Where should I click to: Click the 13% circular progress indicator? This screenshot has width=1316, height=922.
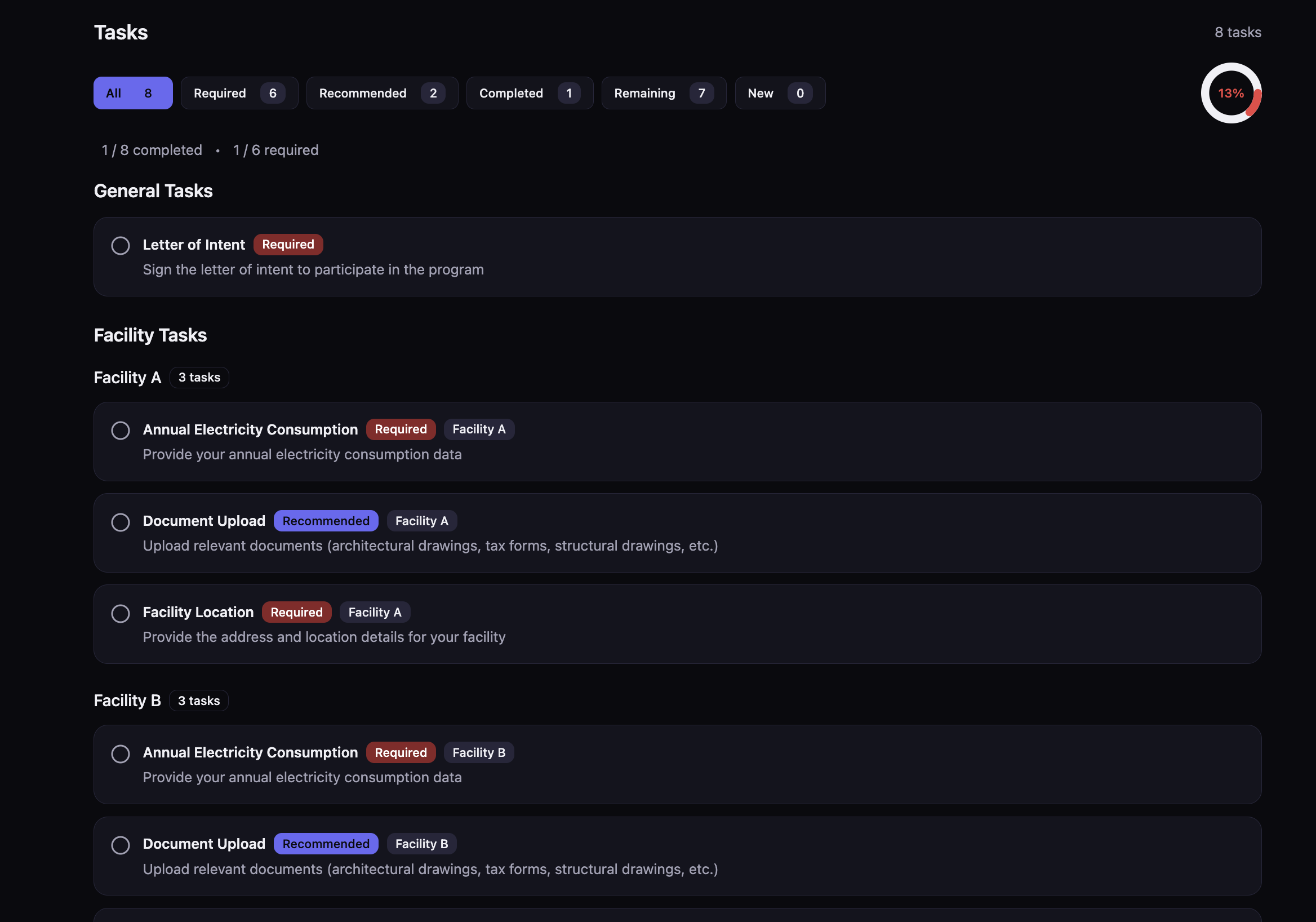1230,93
